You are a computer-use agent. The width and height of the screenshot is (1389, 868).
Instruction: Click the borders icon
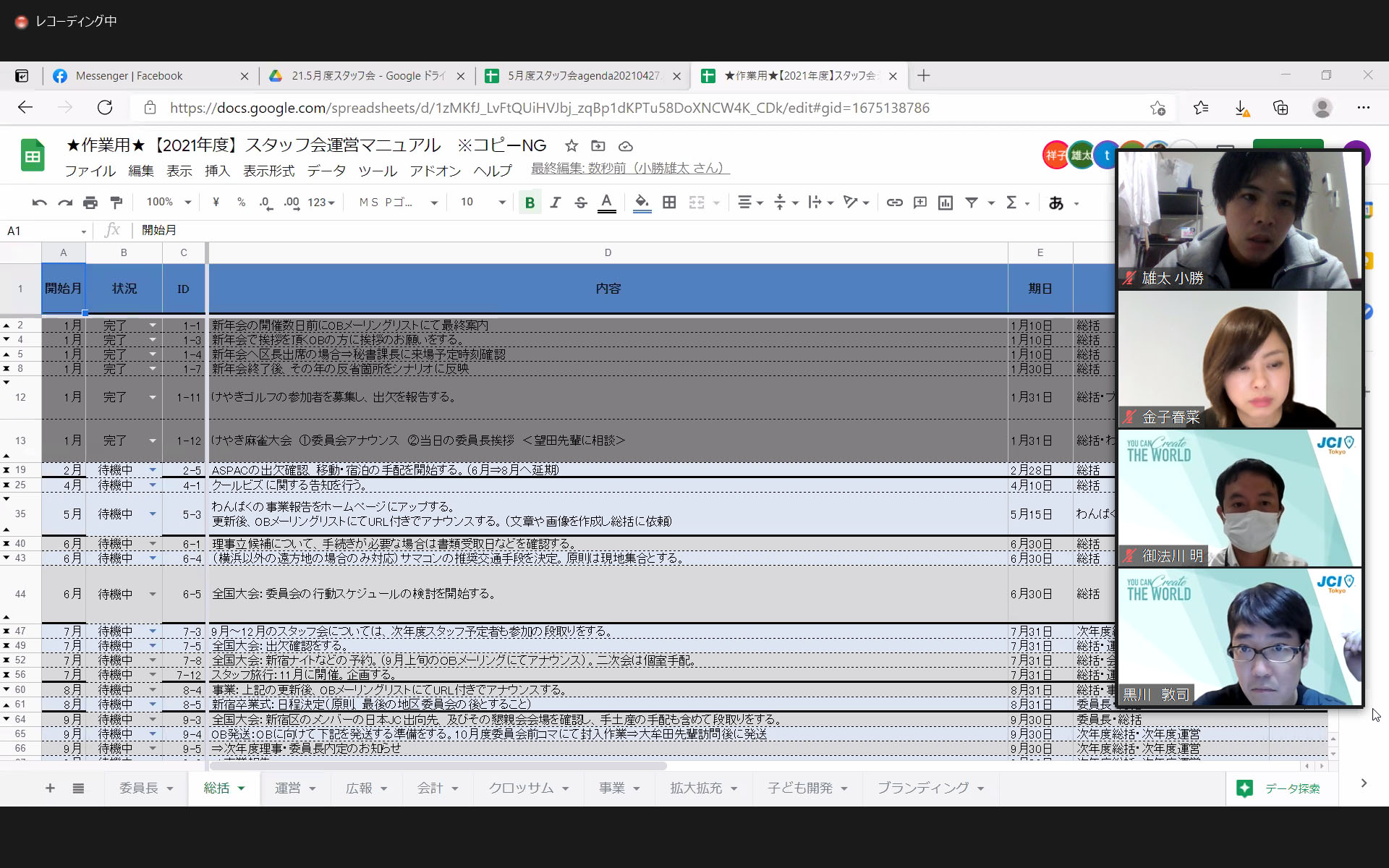(x=669, y=203)
